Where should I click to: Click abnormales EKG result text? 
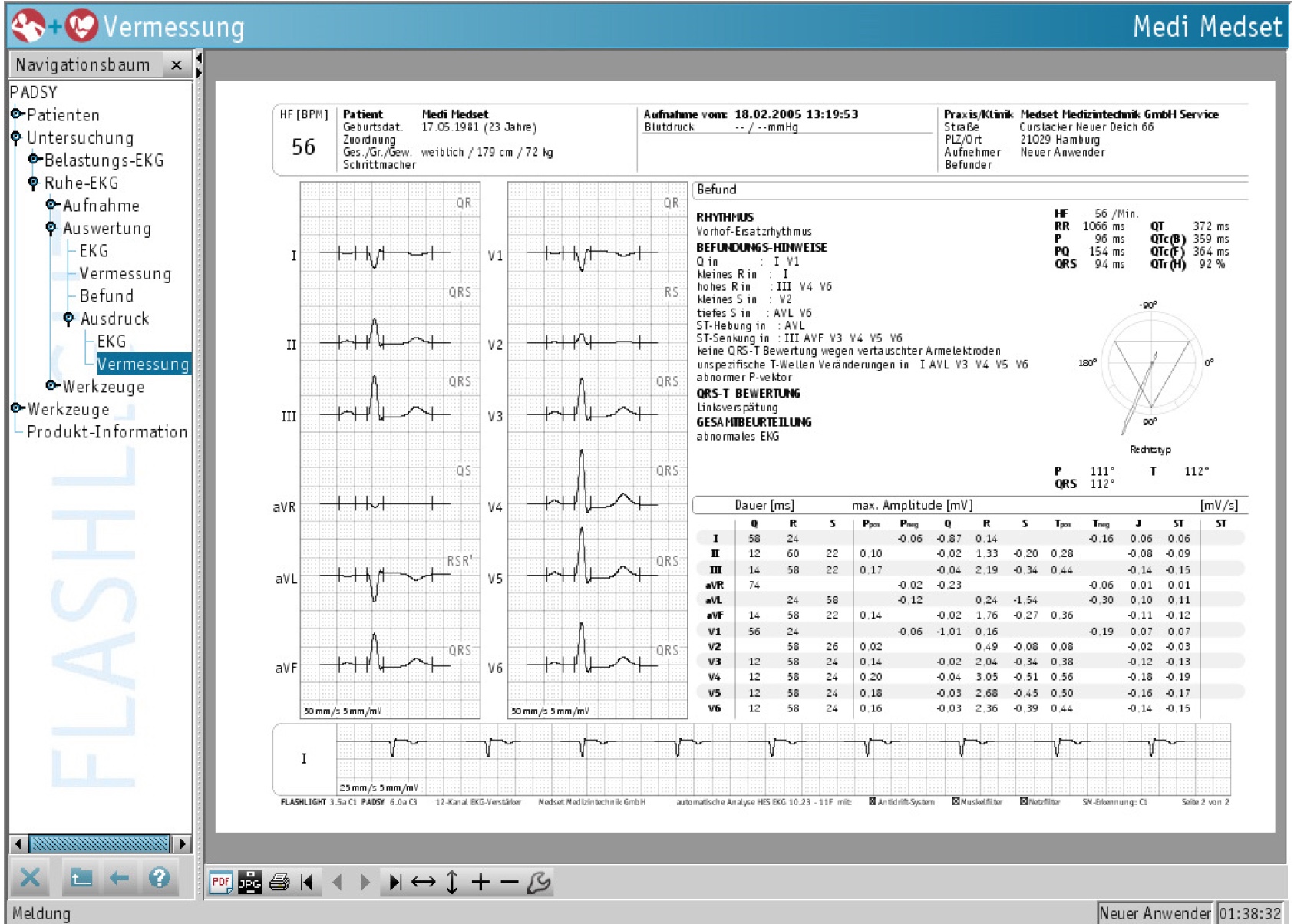click(738, 437)
